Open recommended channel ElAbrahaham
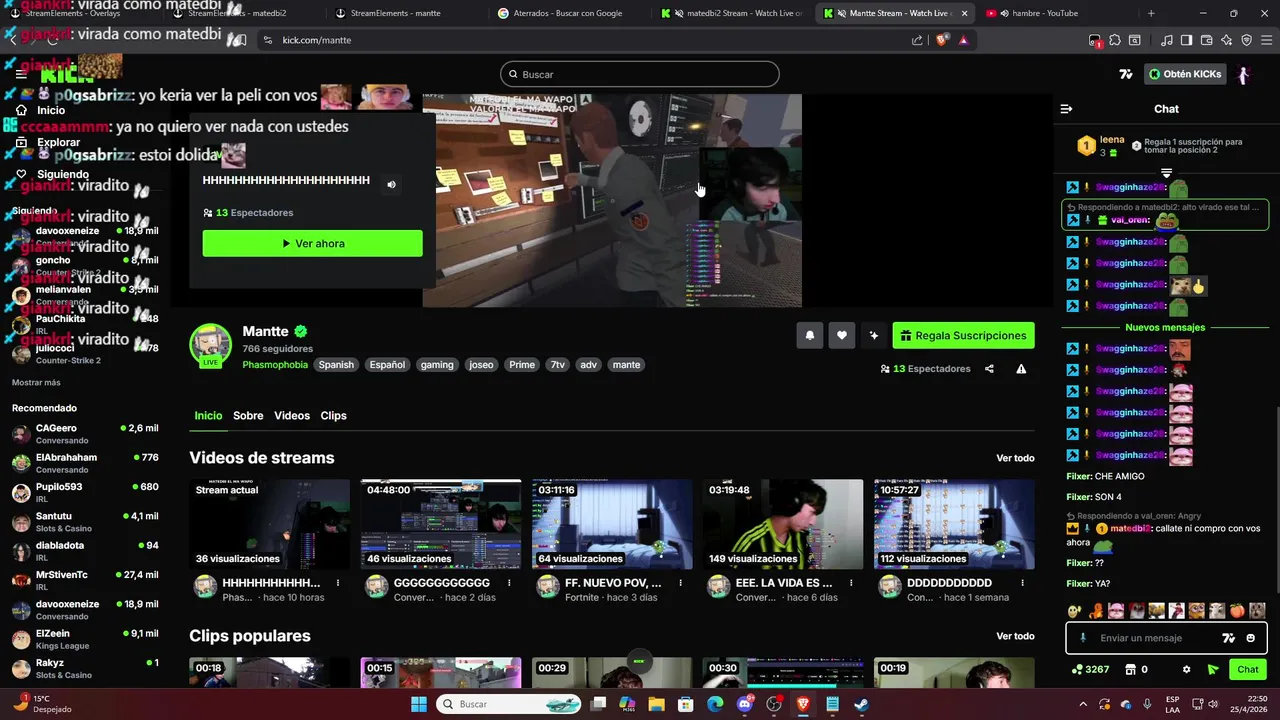Viewport: 1280px width, 720px height. 85,463
